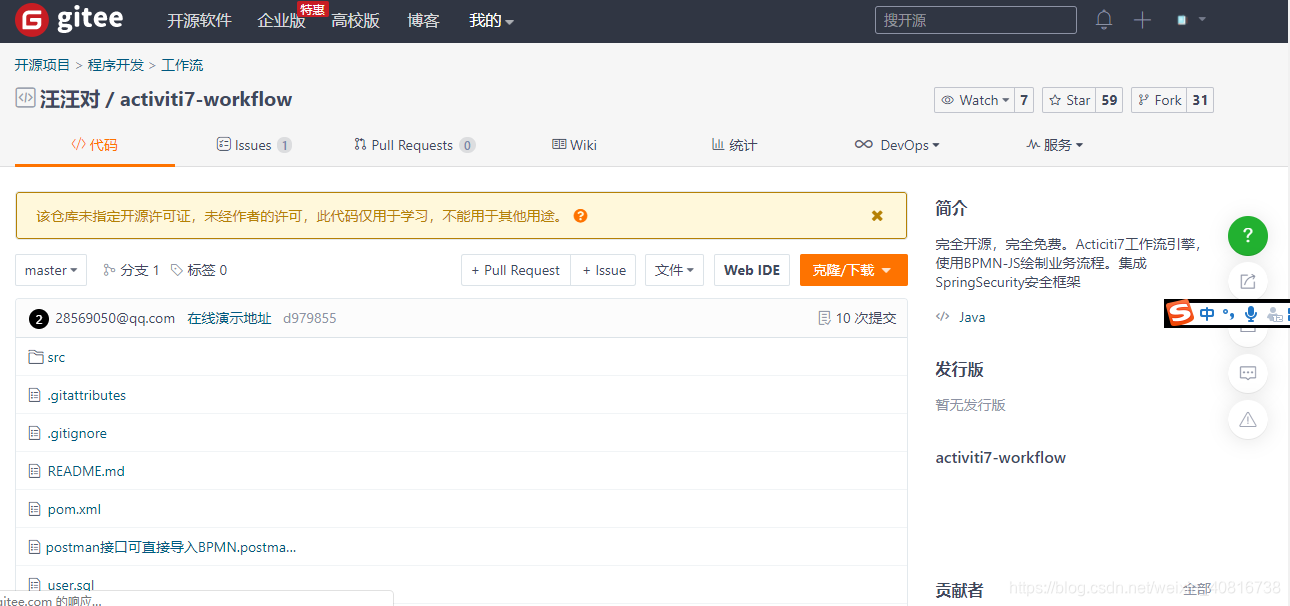Open the 博客 nav item

click(x=423, y=20)
